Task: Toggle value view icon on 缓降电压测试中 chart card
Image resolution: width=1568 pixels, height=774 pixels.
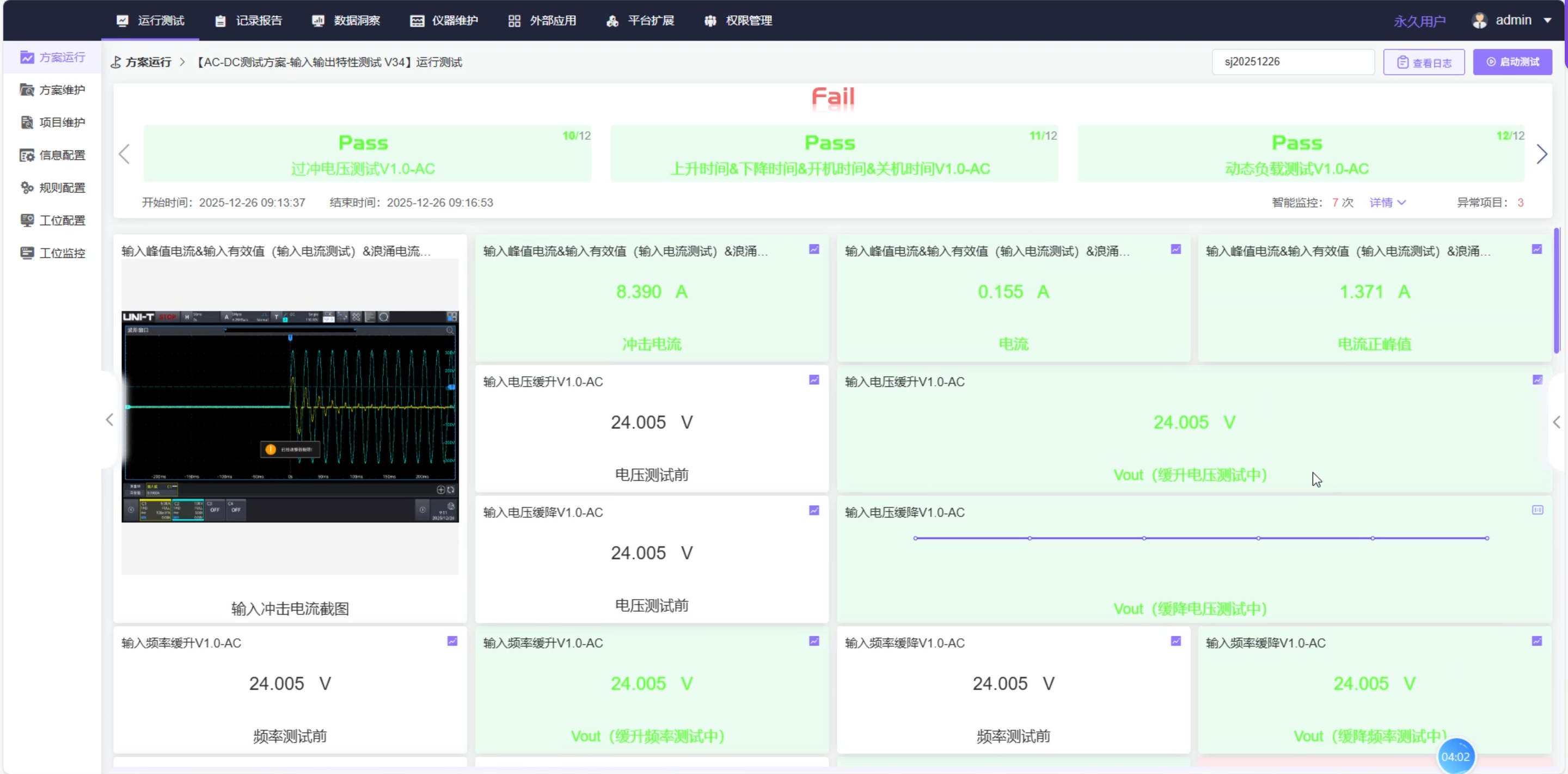Action: point(1537,510)
